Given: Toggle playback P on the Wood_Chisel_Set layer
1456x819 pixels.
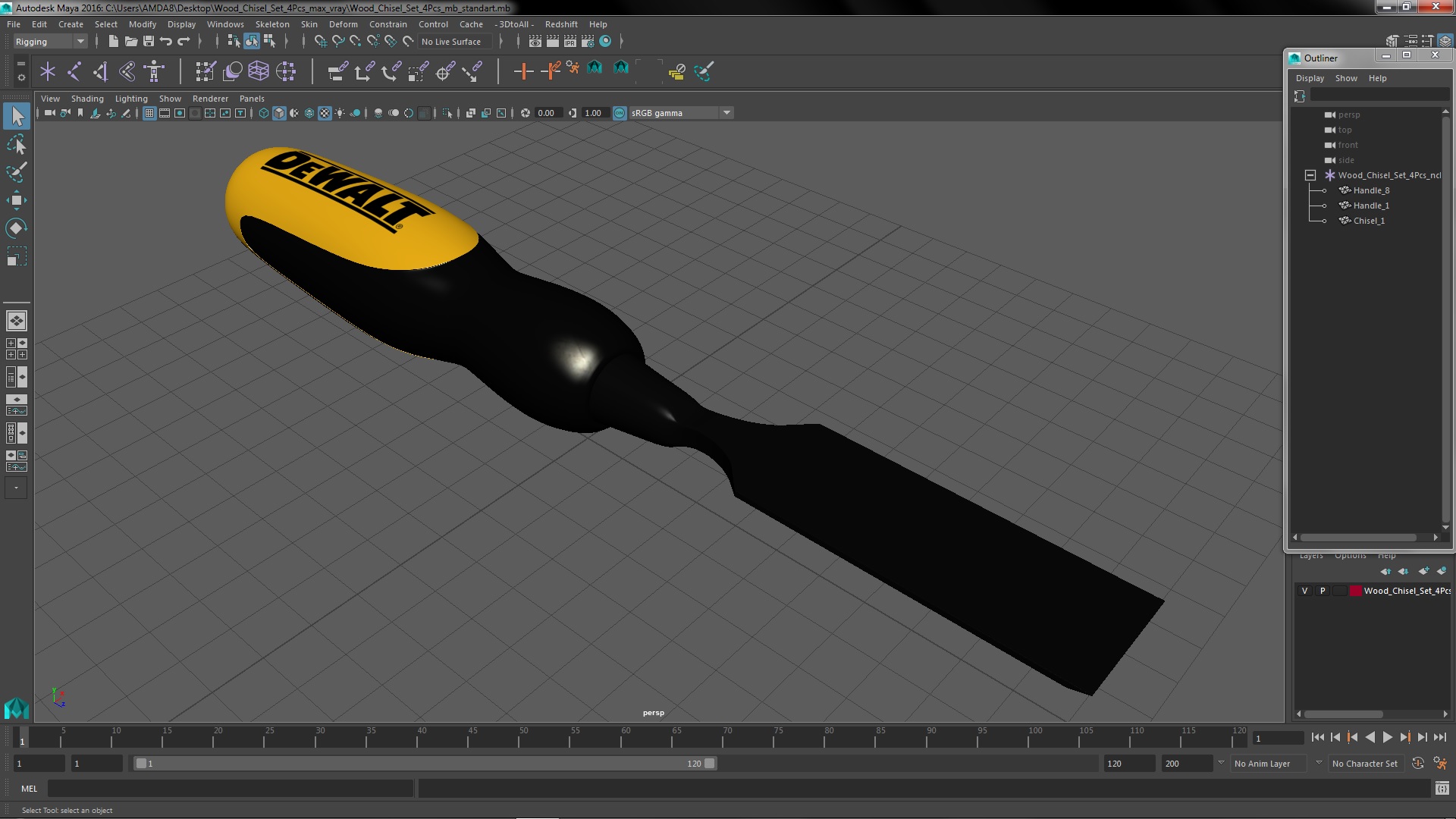Looking at the screenshot, I should pyautogui.click(x=1323, y=591).
